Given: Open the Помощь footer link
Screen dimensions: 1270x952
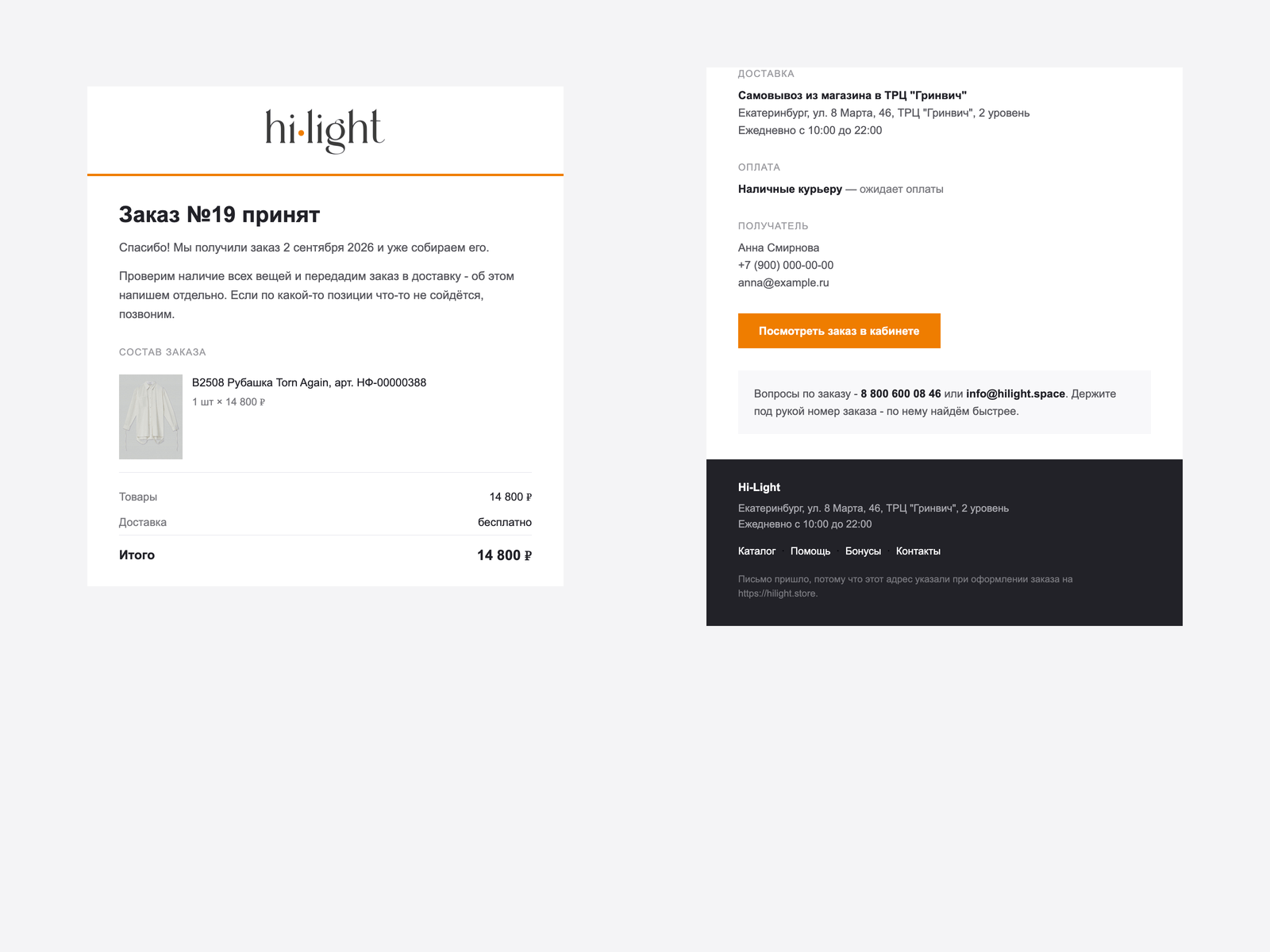Looking at the screenshot, I should 810,551.
